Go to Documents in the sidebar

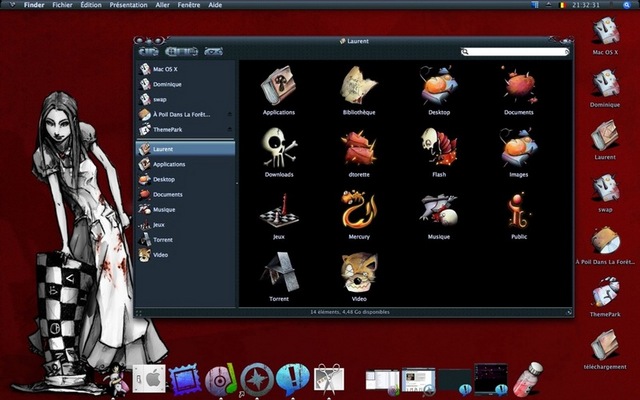(x=186, y=194)
